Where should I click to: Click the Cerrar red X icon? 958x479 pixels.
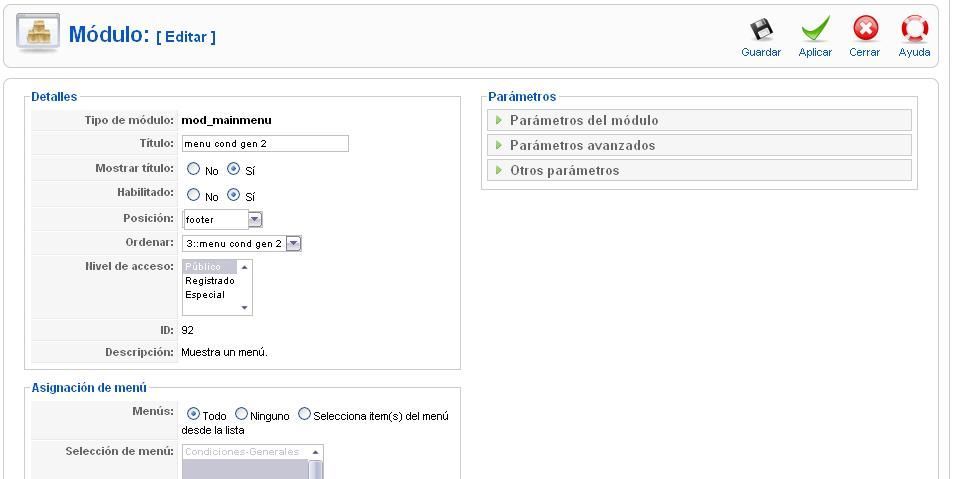(865, 29)
